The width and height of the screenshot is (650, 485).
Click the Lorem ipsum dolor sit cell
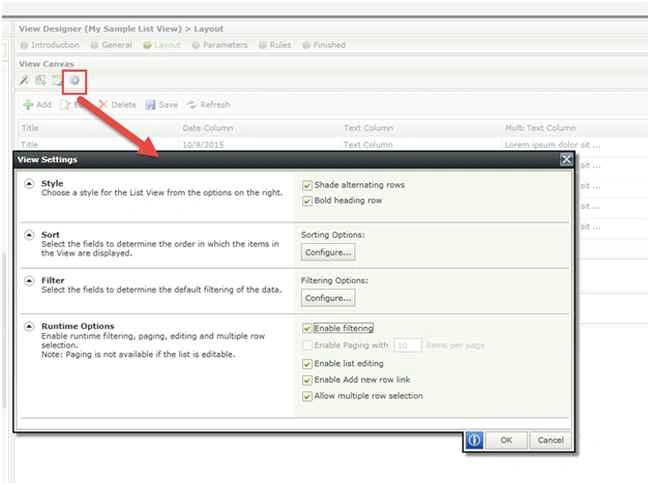coord(552,145)
